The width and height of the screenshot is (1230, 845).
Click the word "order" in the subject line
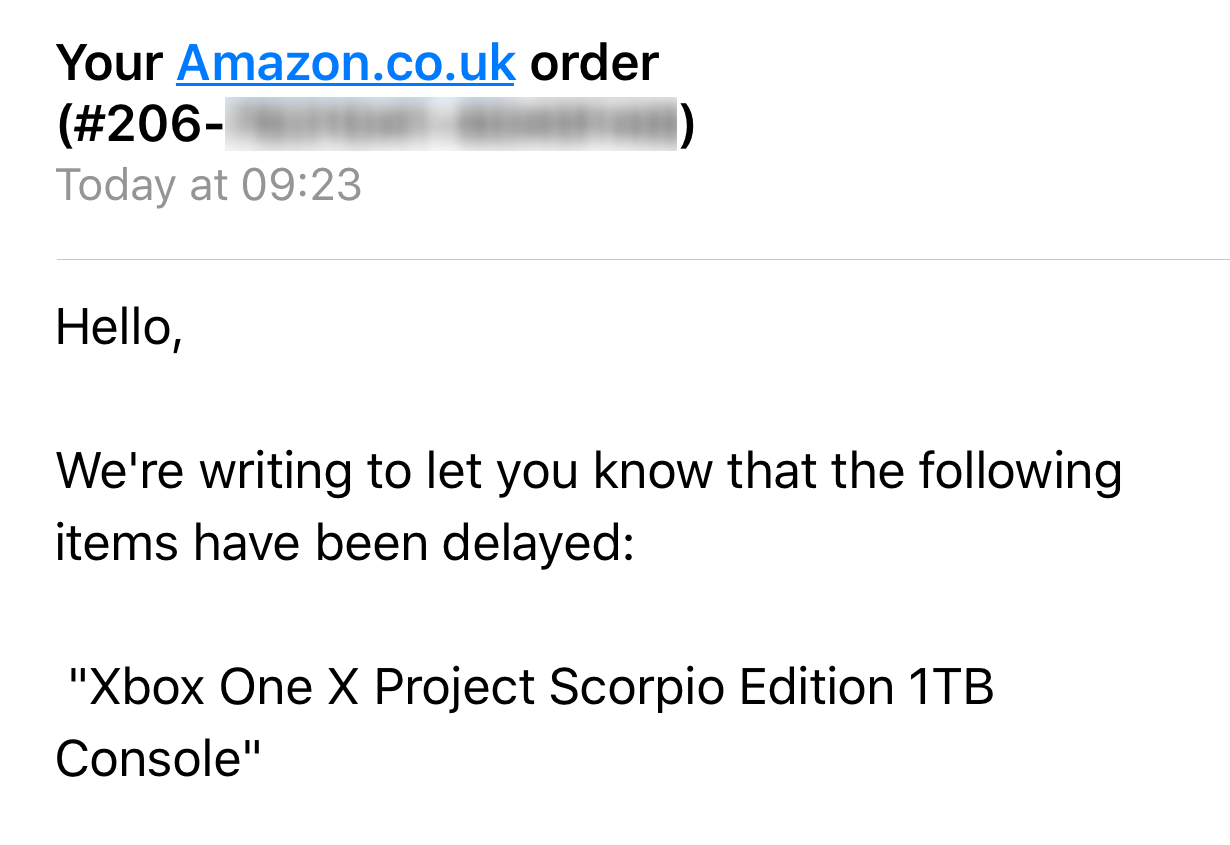tap(594, 65)
